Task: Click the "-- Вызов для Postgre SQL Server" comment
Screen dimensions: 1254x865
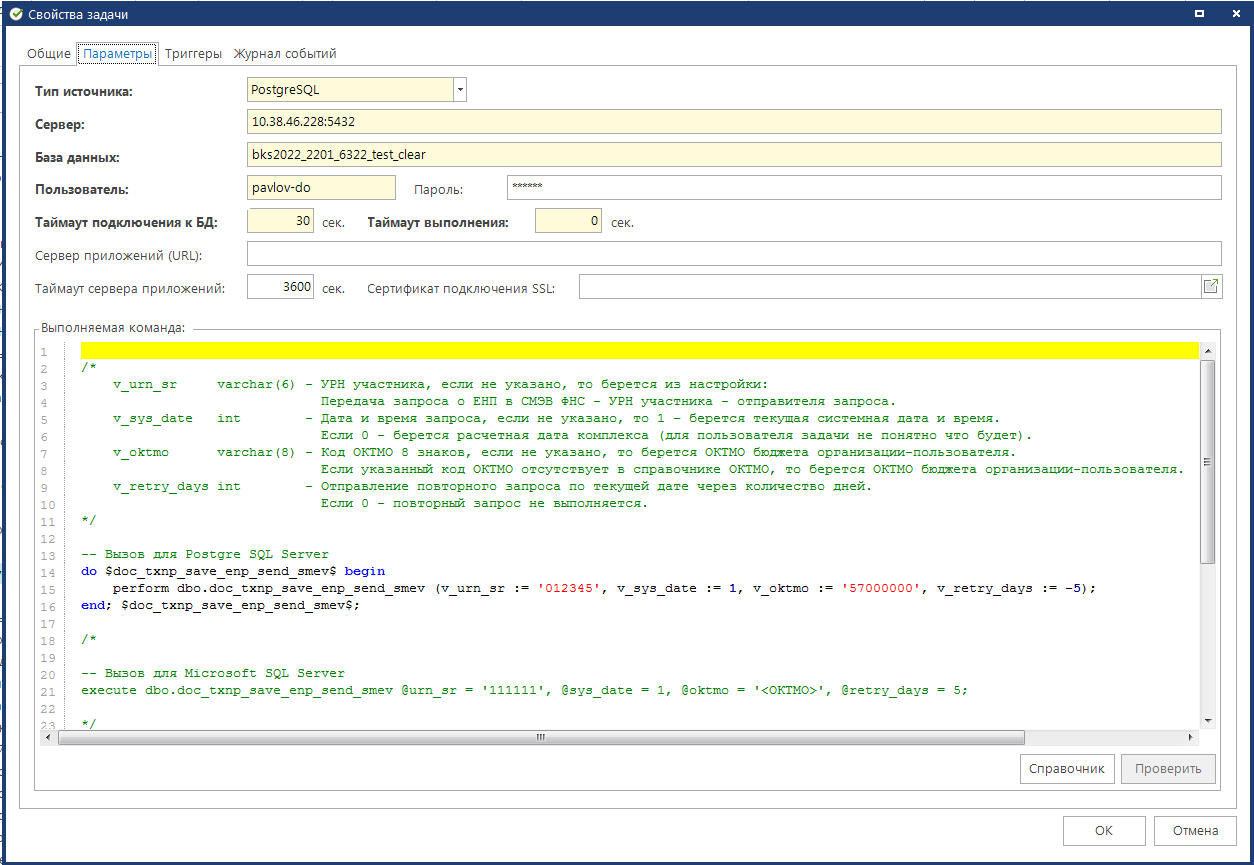Action: point(205,554)
